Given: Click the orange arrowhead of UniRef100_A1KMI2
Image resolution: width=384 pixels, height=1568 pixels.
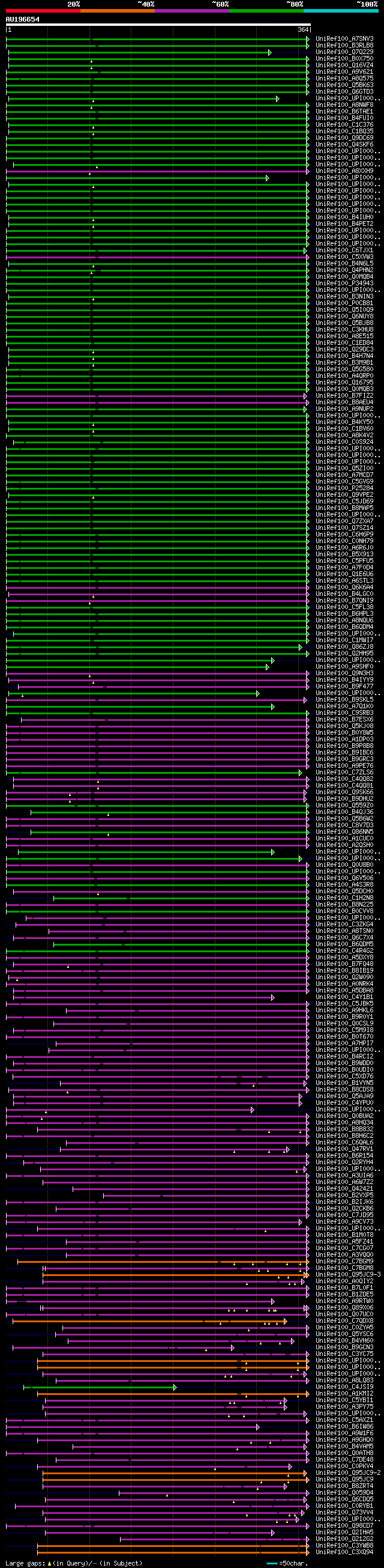Looking at the screenshot, I should 307,1394.
